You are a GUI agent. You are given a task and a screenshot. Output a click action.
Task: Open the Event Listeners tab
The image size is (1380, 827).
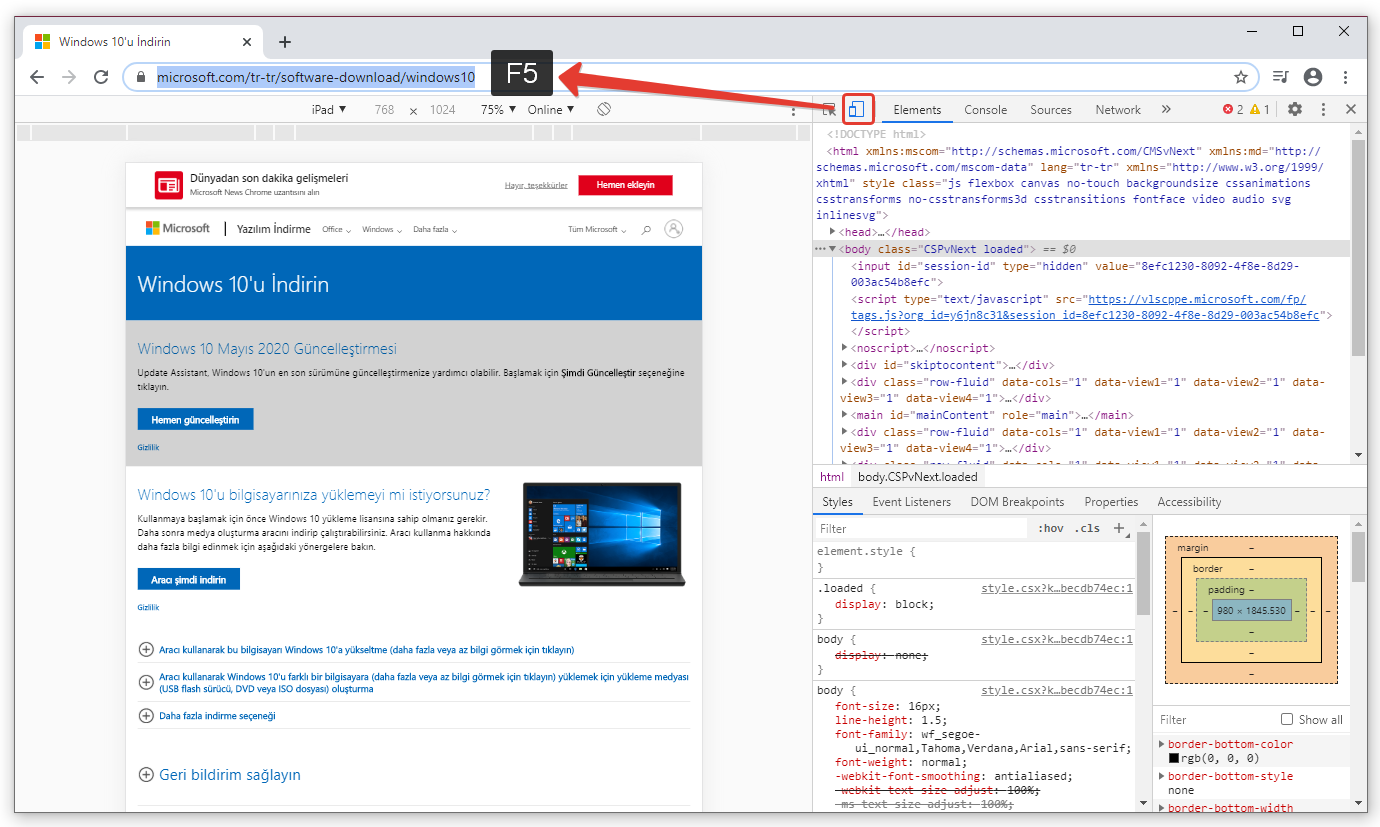tap(911, 502)
